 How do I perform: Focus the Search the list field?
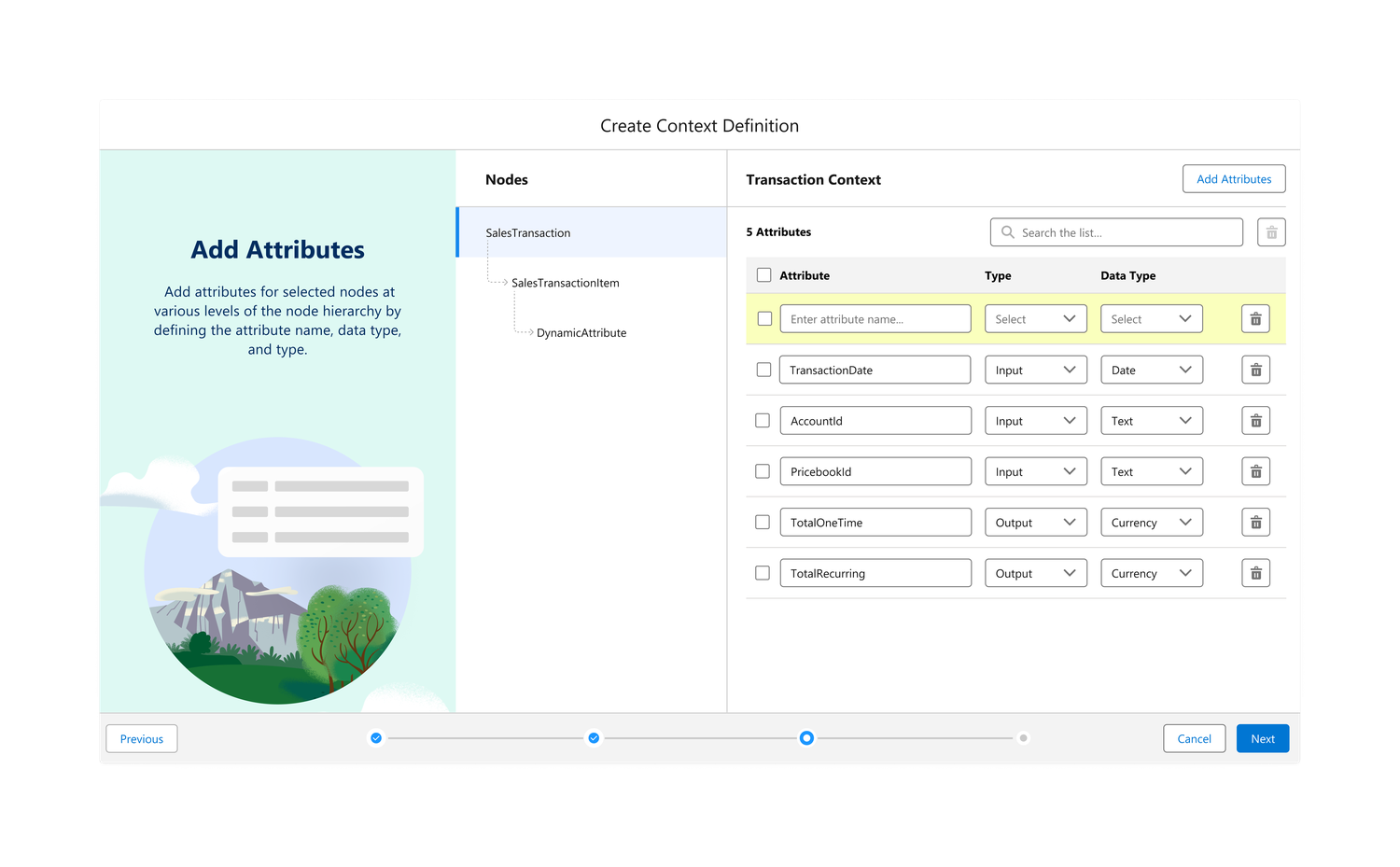point(1116,232)
